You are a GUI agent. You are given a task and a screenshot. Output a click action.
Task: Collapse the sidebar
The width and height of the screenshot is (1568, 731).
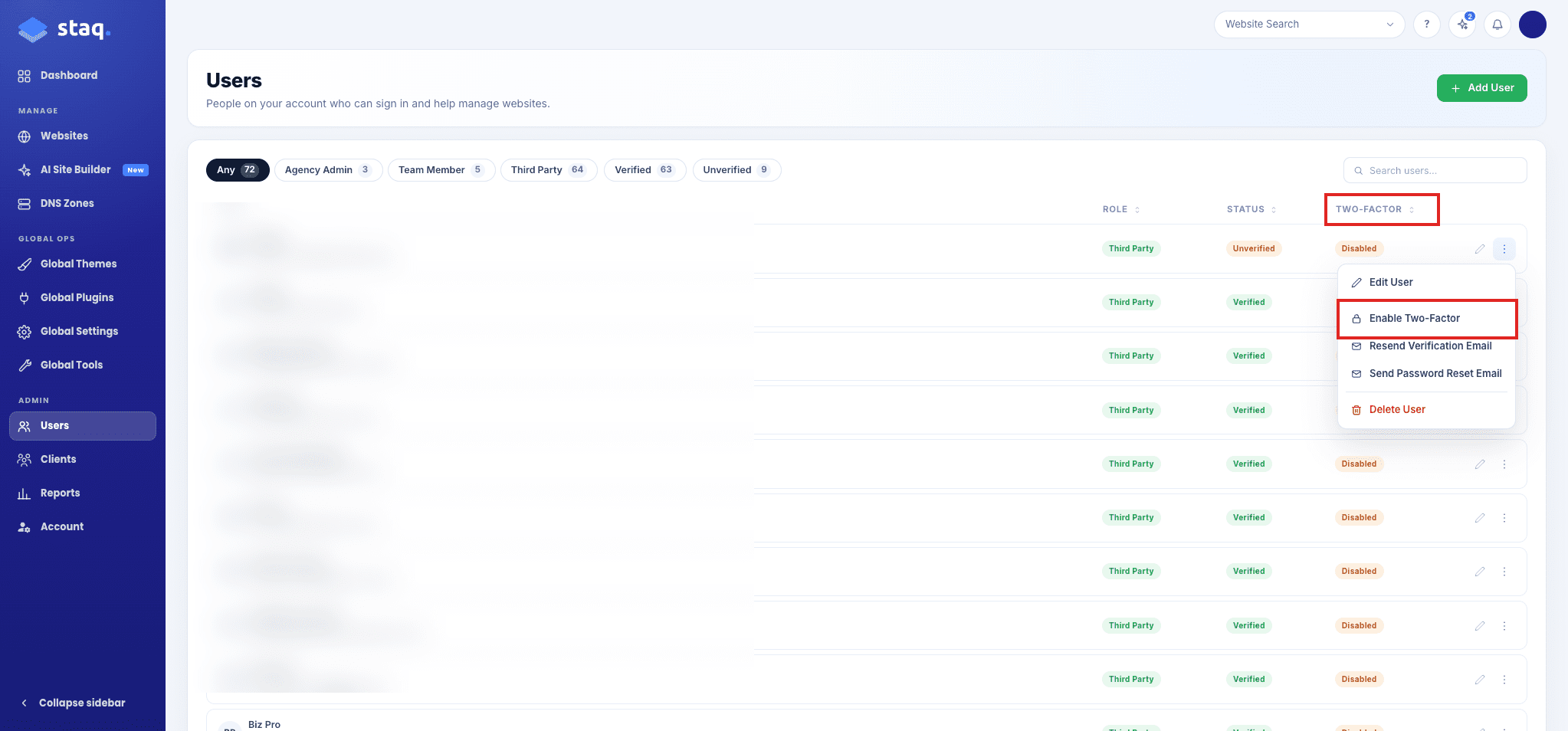tap(74, 703)
